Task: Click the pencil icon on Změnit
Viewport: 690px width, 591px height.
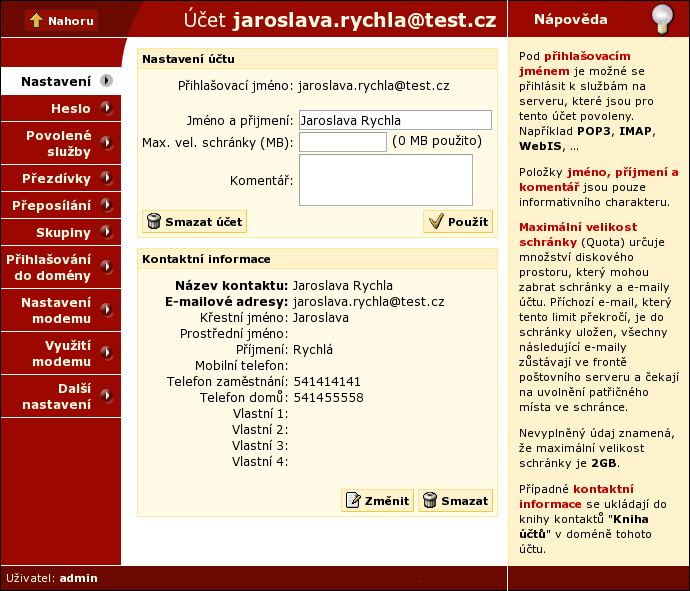Action: (352, 501)
